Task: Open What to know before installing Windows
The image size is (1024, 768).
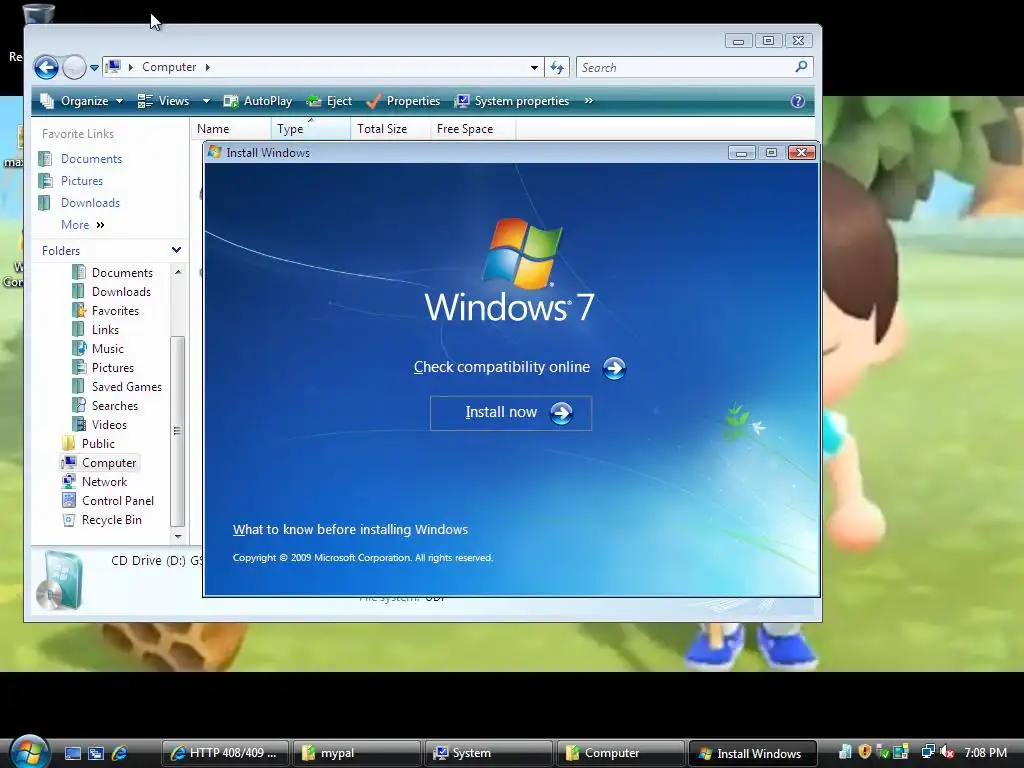Action: (350, 530)
